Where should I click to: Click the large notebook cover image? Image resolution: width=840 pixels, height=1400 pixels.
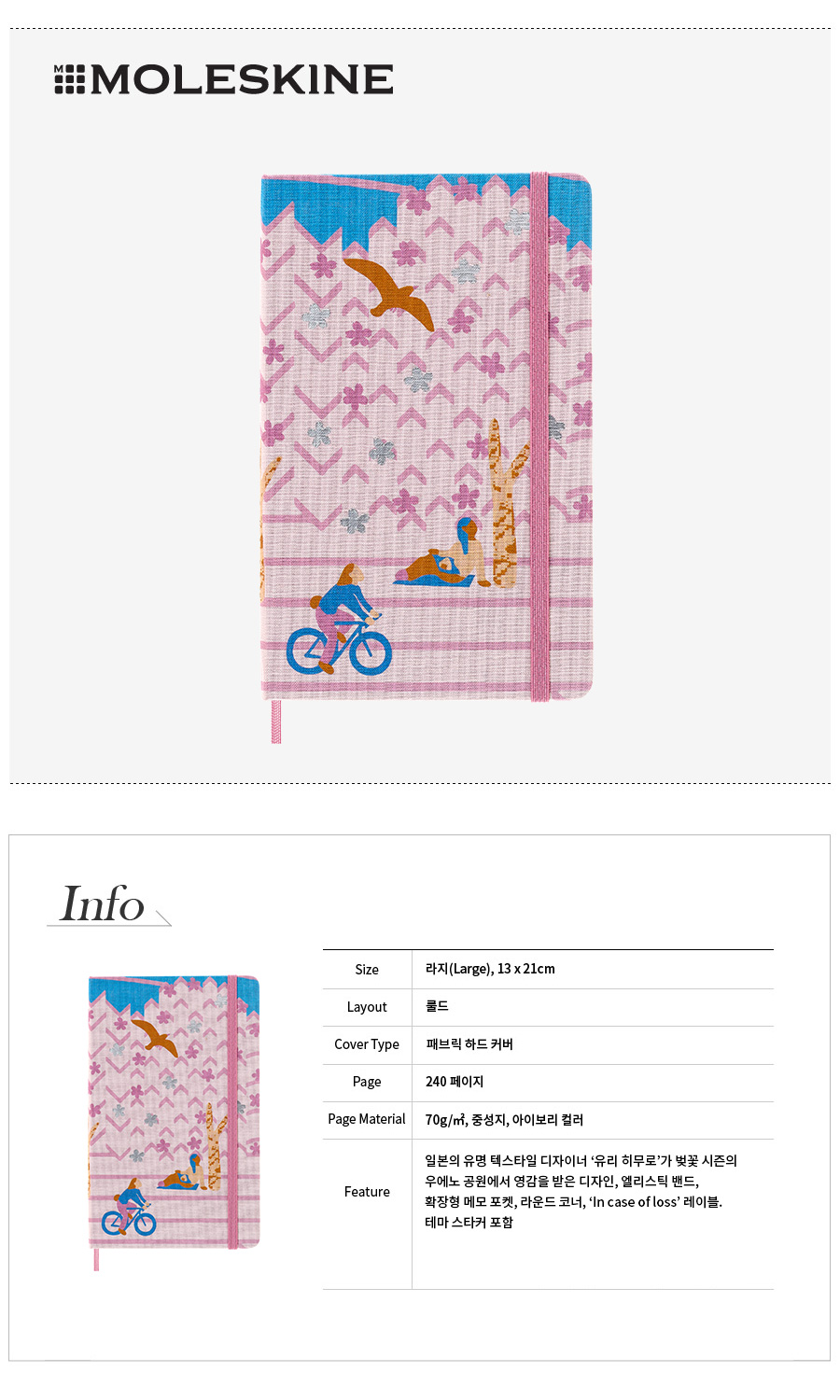[427, 437]
